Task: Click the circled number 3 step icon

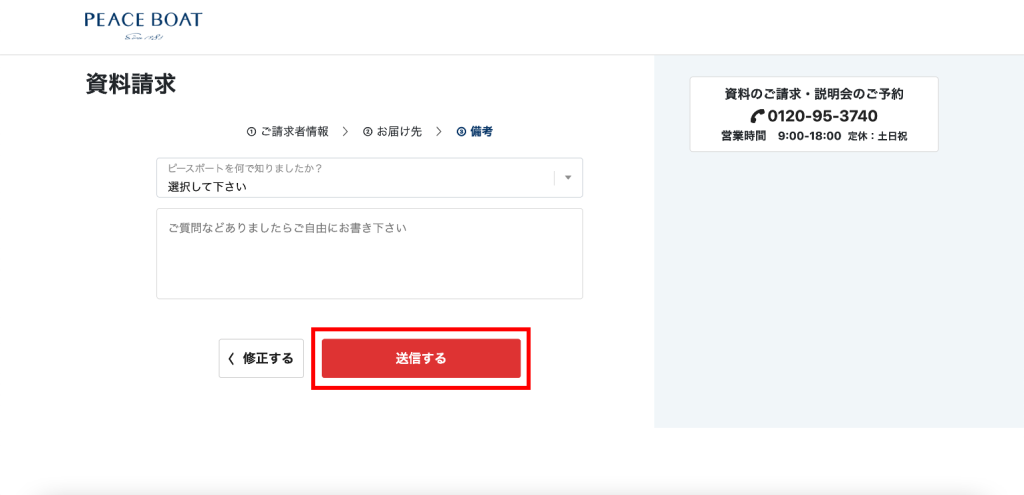Action: [x=461, y=132]
